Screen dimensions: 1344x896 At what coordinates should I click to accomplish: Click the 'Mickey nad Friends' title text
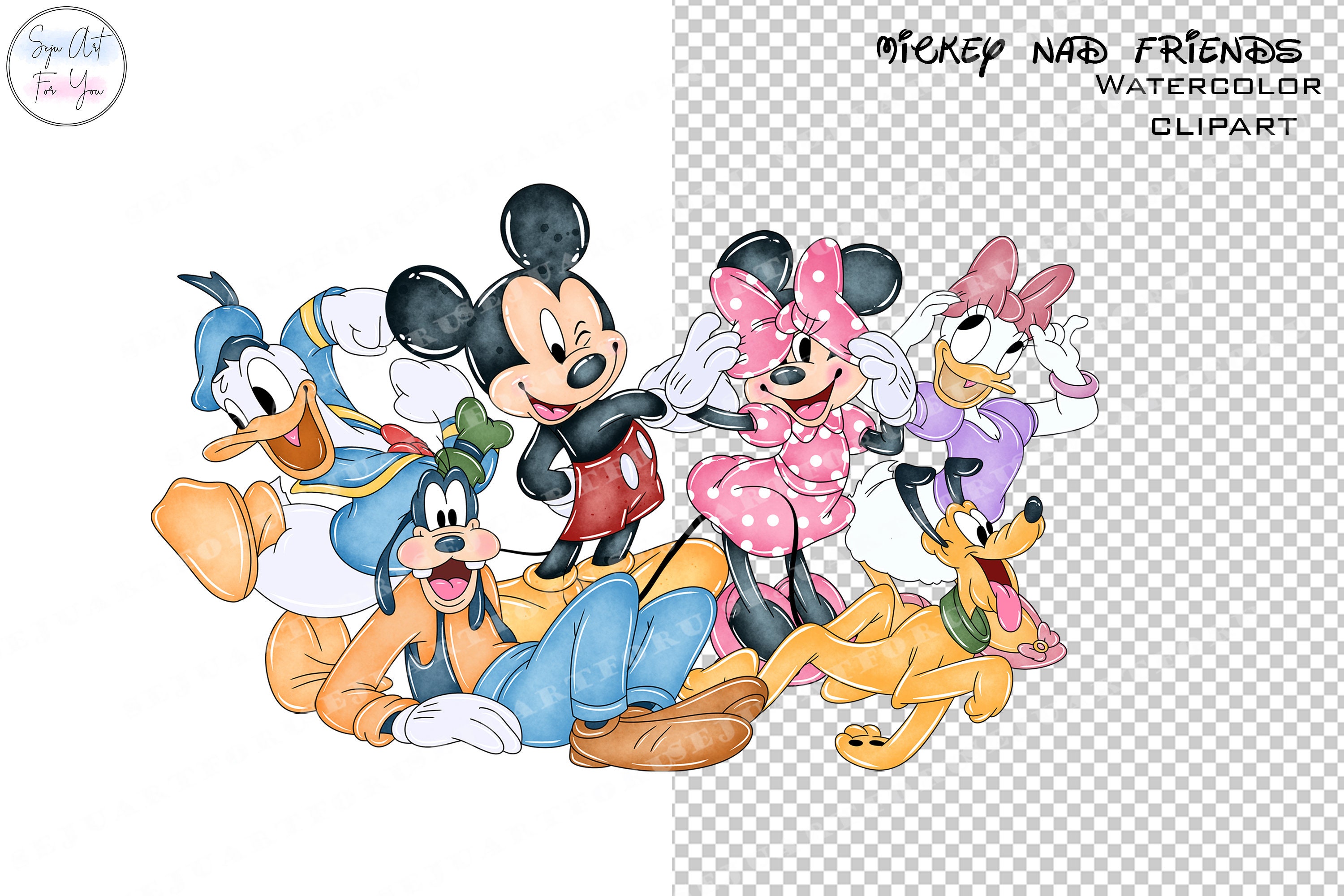point(1089,52)
